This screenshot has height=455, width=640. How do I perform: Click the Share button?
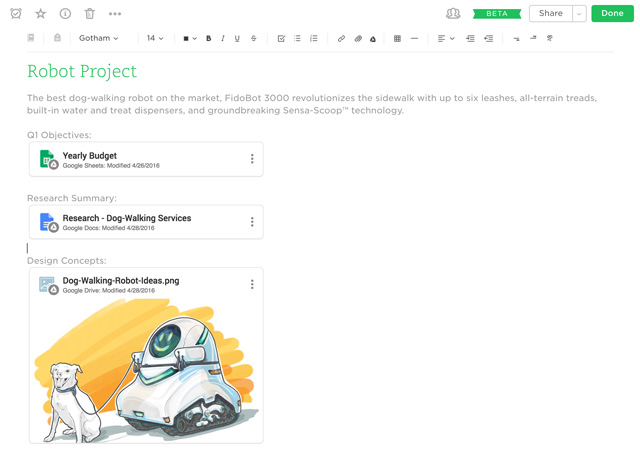tap(551, 14)
